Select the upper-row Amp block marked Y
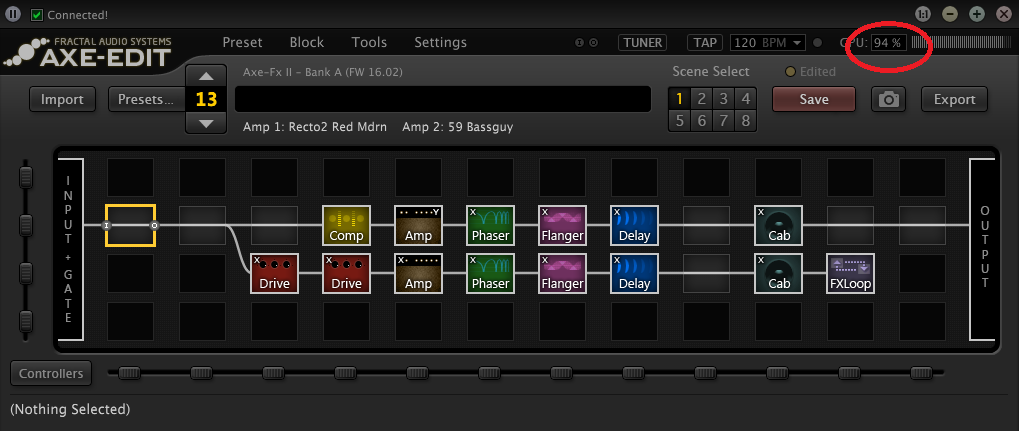The image size is (1019, 431). 419,226
